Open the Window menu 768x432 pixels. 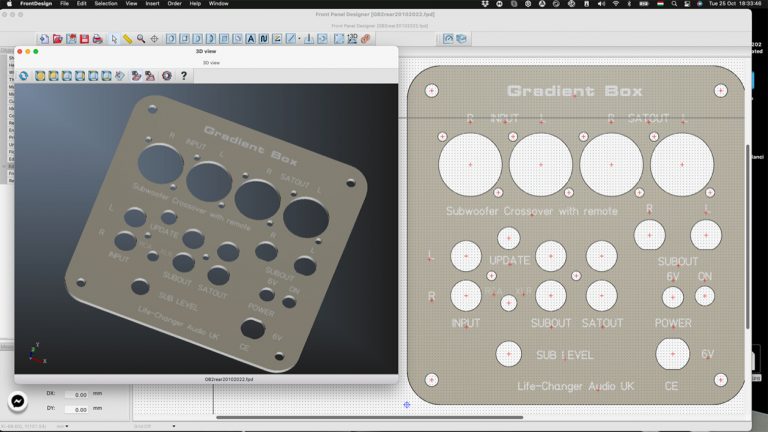[218, 3]
